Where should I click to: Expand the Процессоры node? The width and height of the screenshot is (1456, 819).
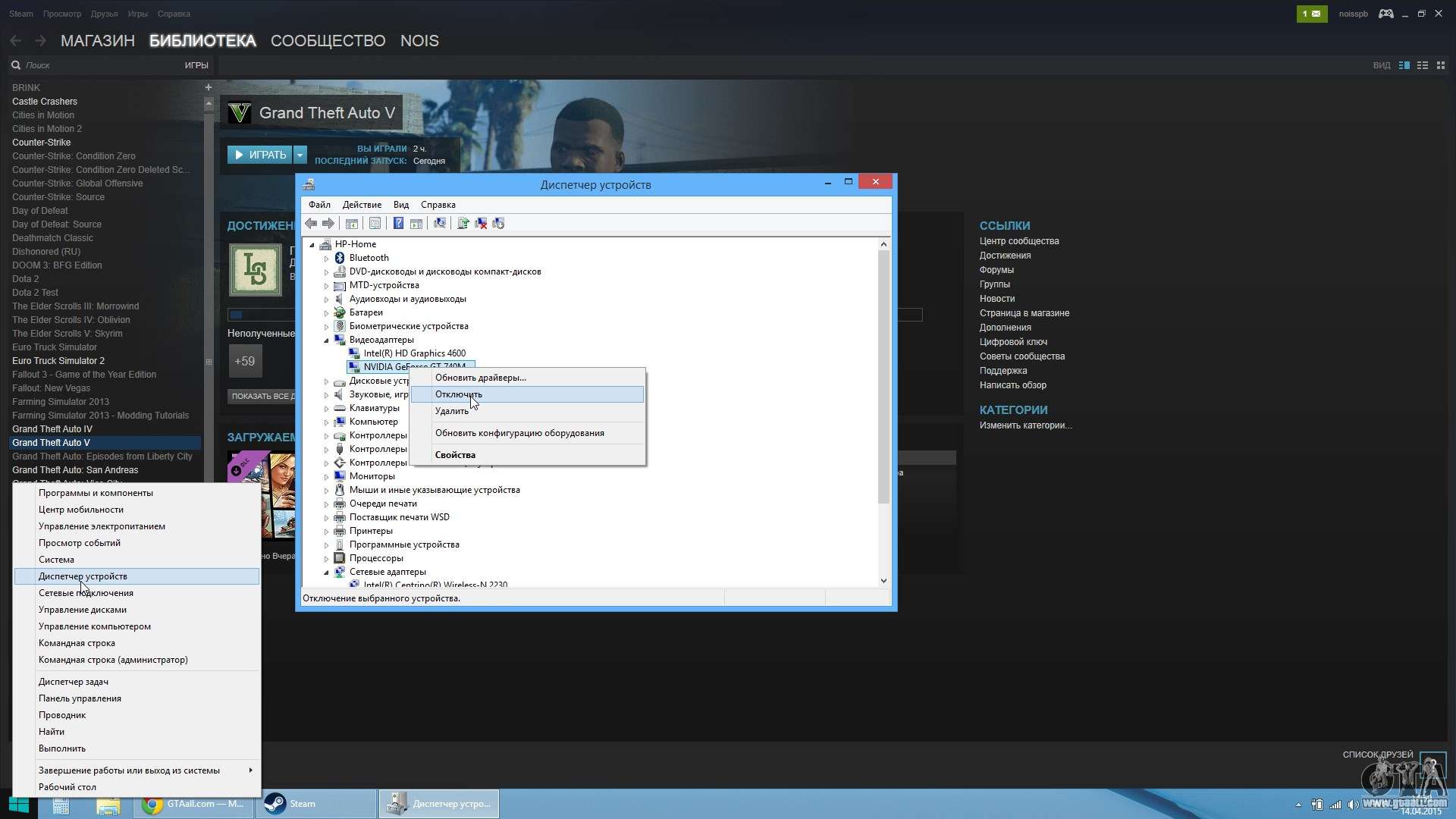tap(327, 558)
